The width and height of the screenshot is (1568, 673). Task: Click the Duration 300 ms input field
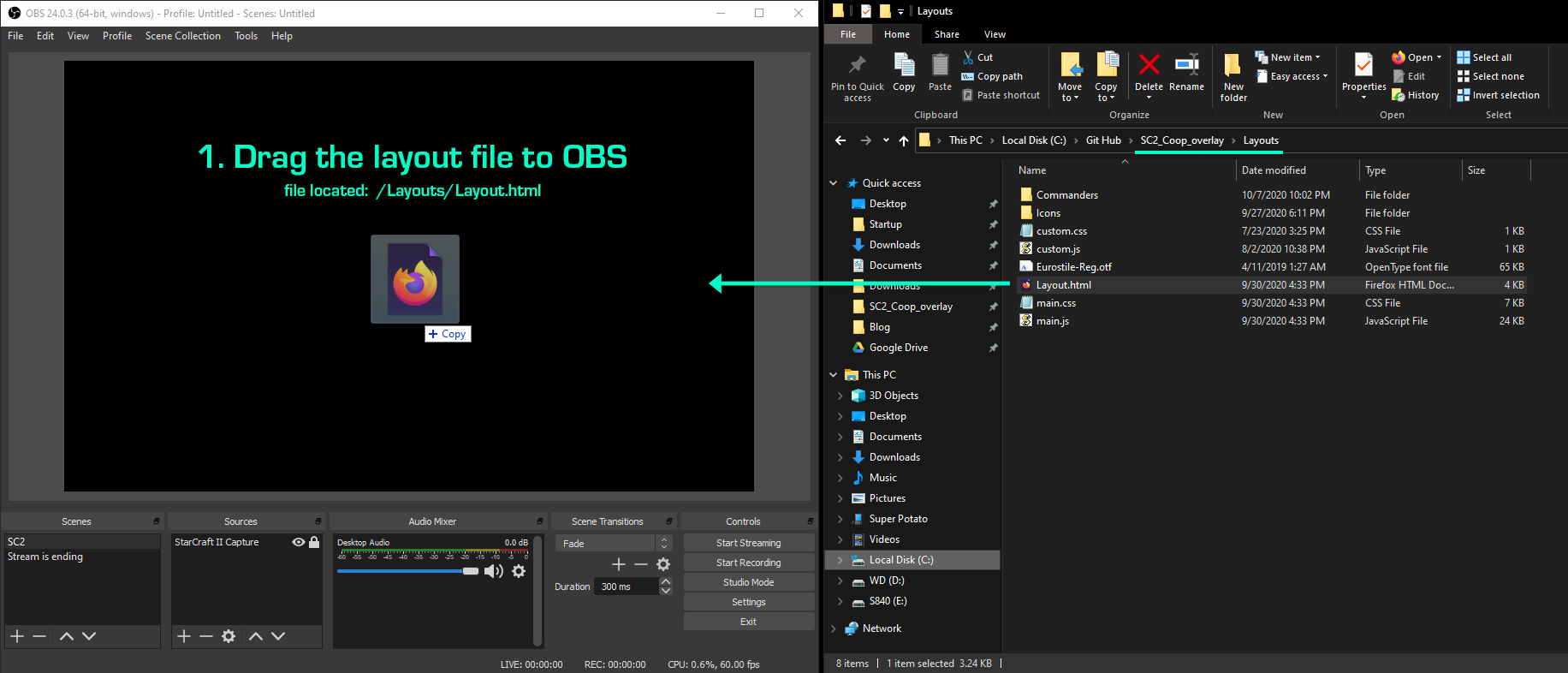pos(627,587)
